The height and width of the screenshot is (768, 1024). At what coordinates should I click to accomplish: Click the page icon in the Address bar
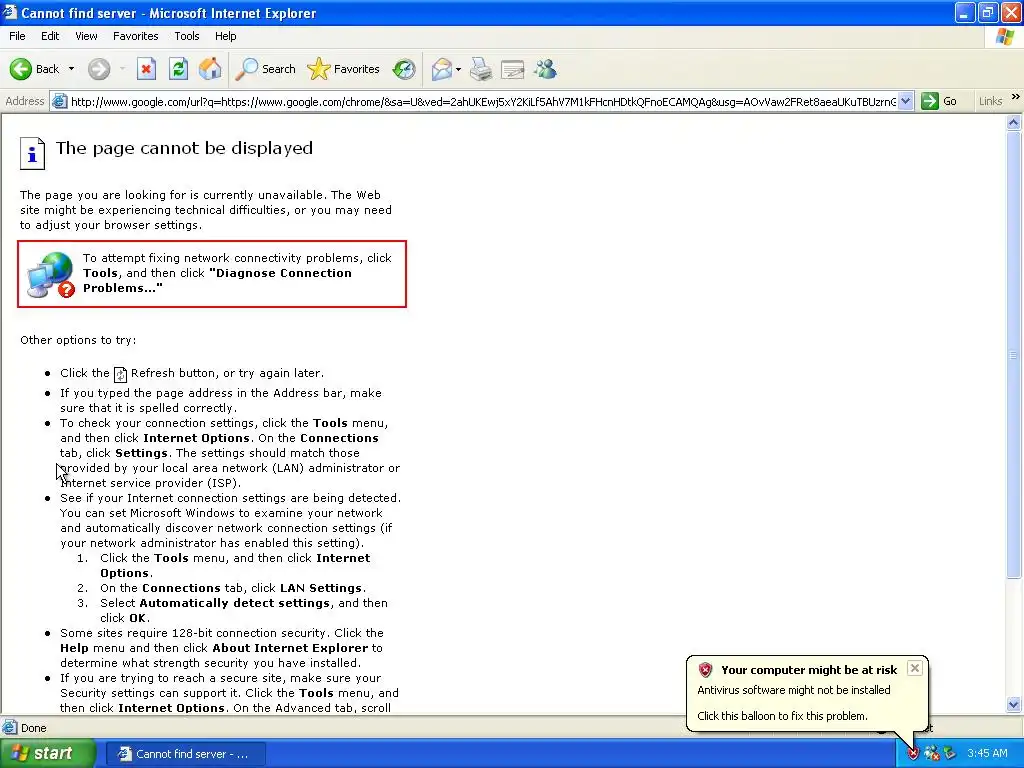click(59, 101)
